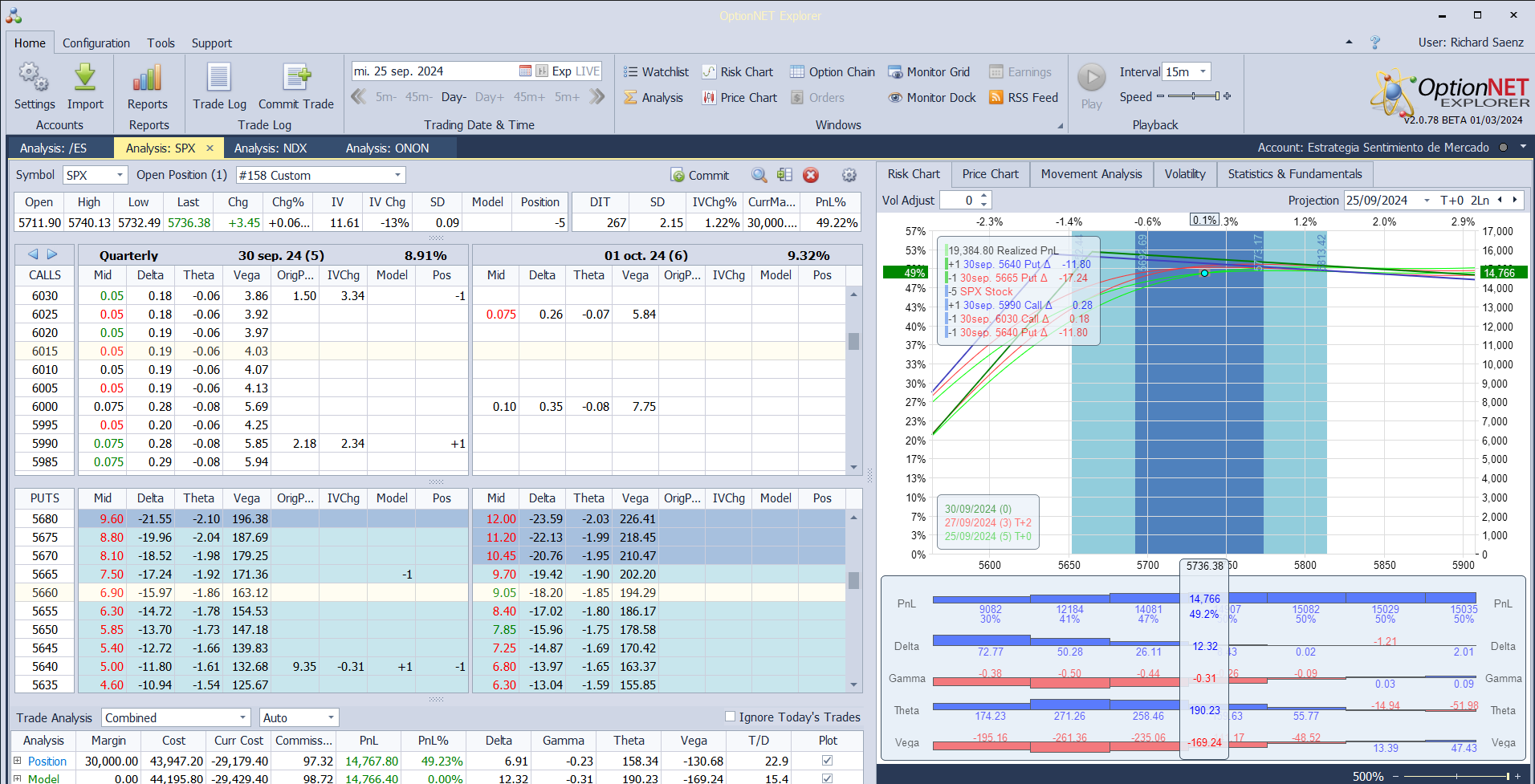Toggle Plot checkbox for Position row
The image size is (1535, 784).
pos(828,761)
